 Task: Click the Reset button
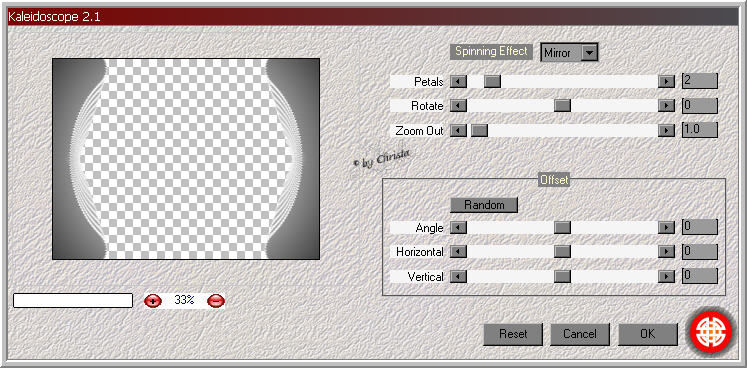[x=513, y=334]
